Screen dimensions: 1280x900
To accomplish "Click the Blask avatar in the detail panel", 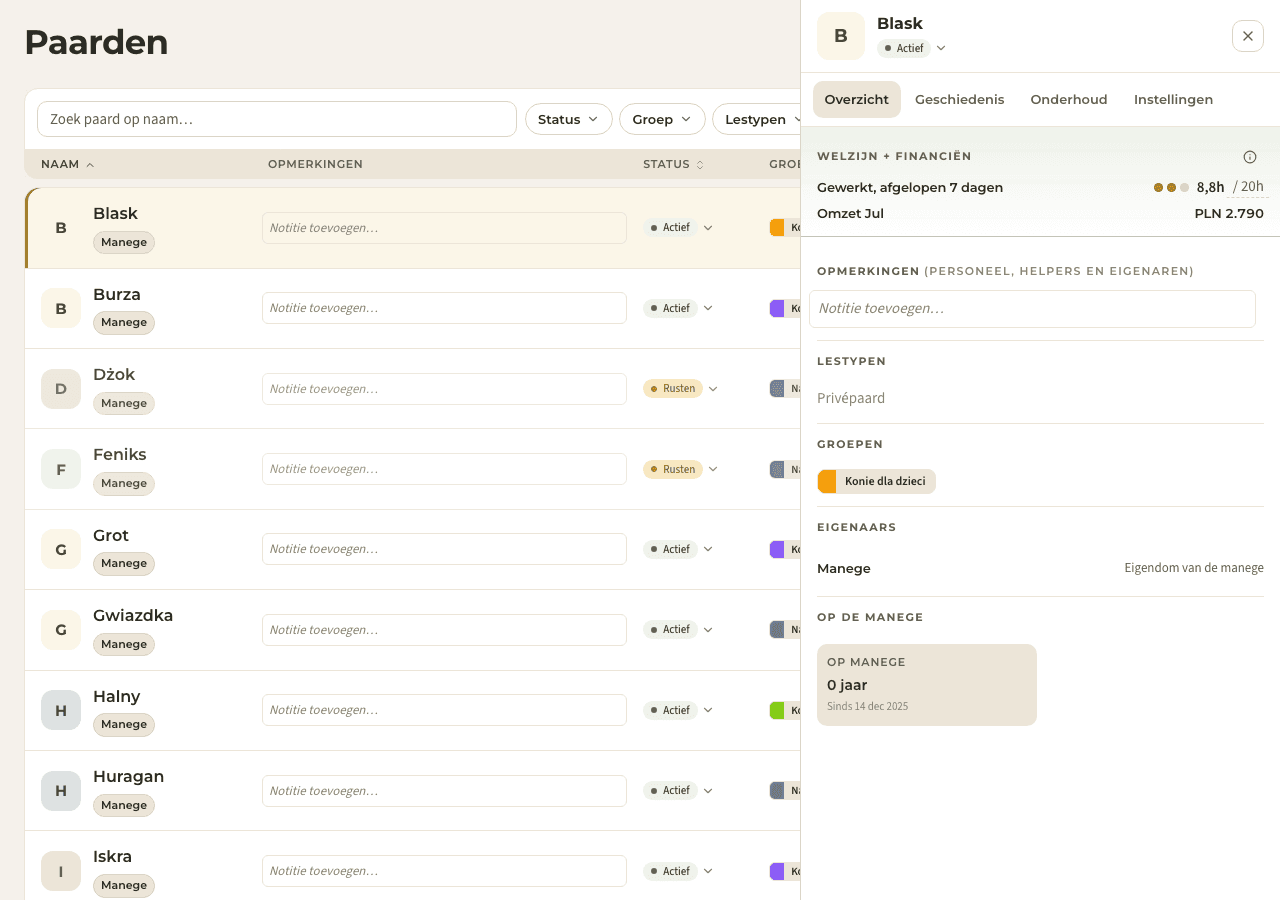I will coord(841,36).
